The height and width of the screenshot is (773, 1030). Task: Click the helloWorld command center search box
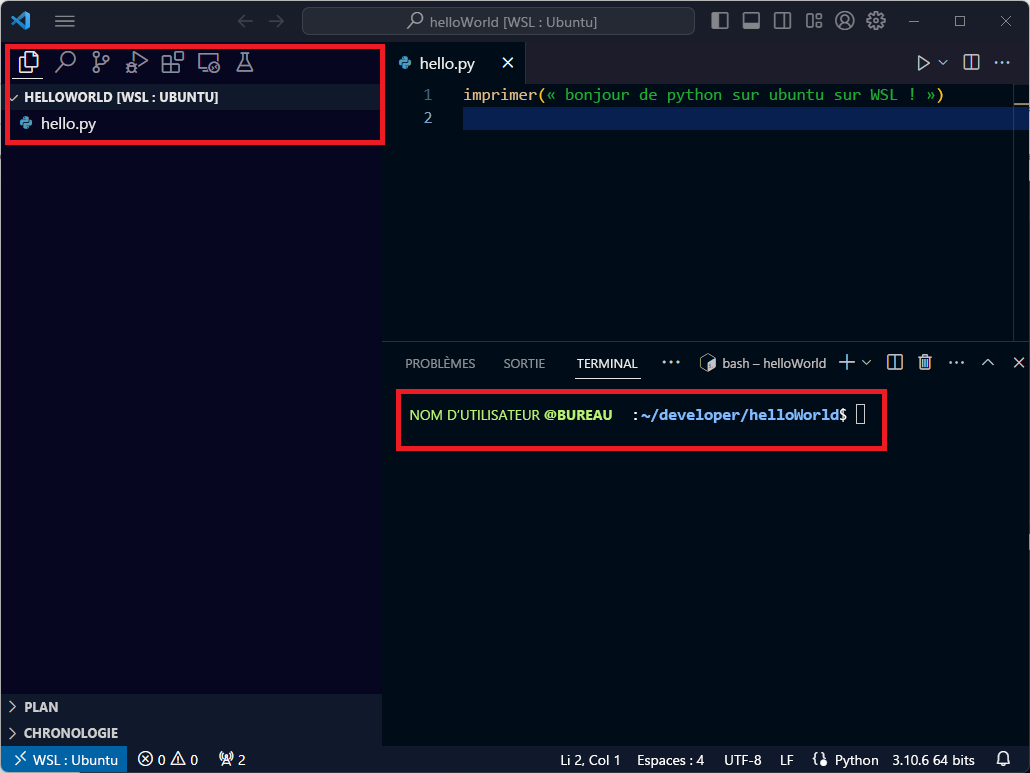tap(498, 21)
